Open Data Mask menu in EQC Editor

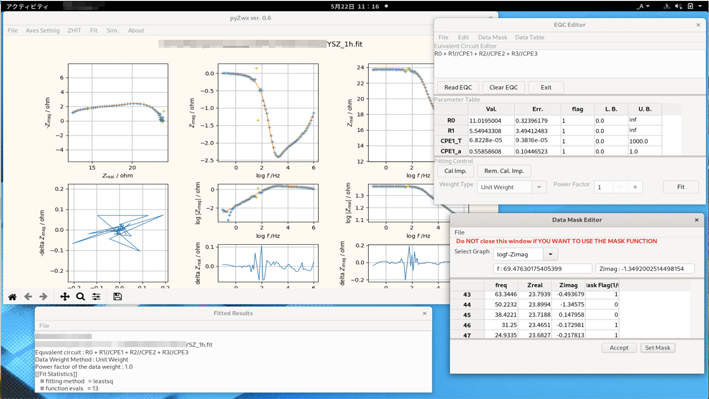pos(492,37)
